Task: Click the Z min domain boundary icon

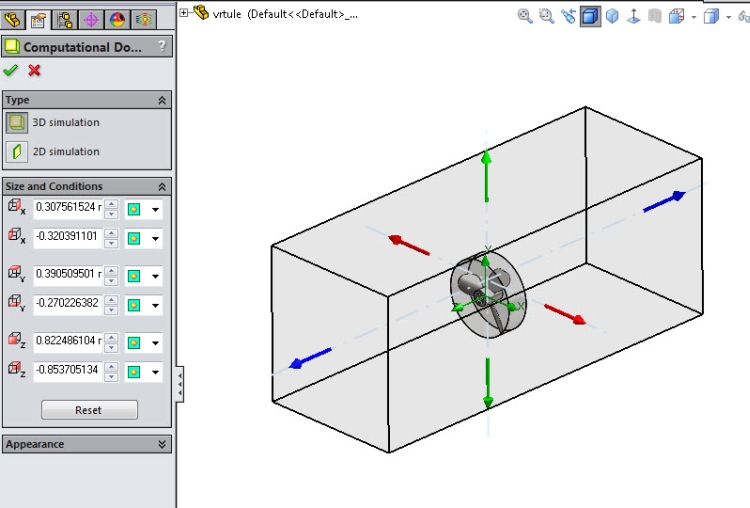Action: tap(16, 369)
